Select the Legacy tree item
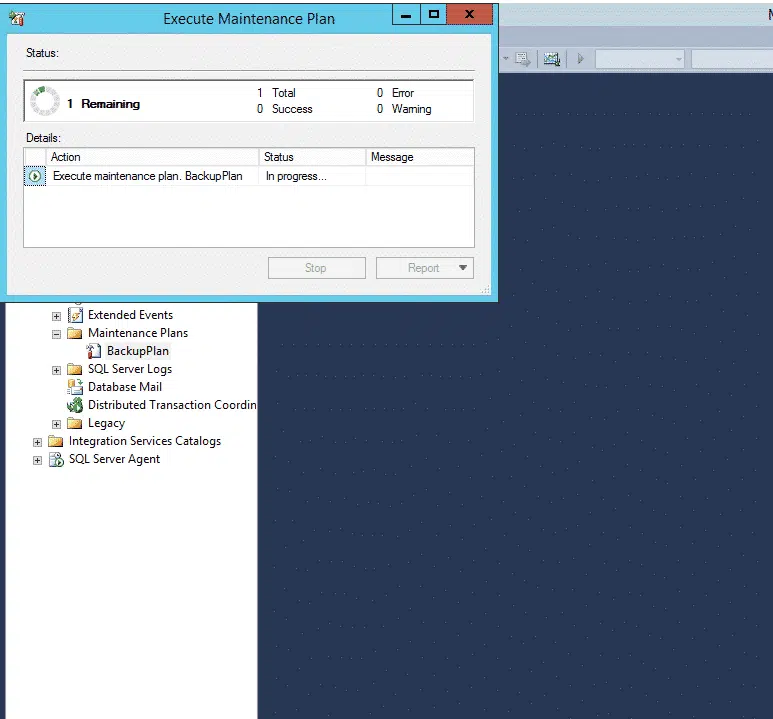 [x=106, y=424]
